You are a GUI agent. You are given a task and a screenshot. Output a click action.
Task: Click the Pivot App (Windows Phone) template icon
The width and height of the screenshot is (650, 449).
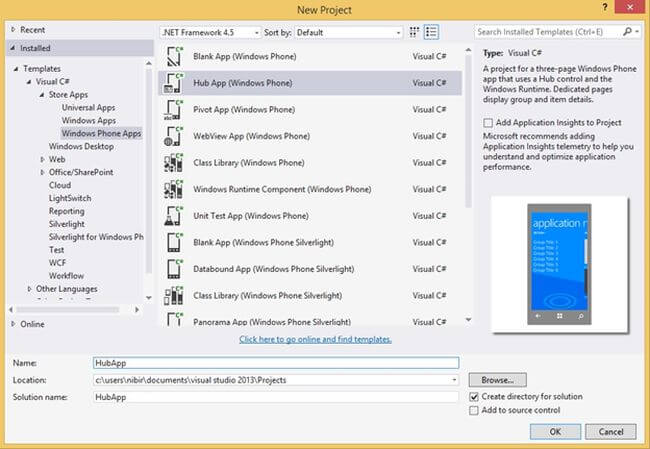(x=174, y=109)
